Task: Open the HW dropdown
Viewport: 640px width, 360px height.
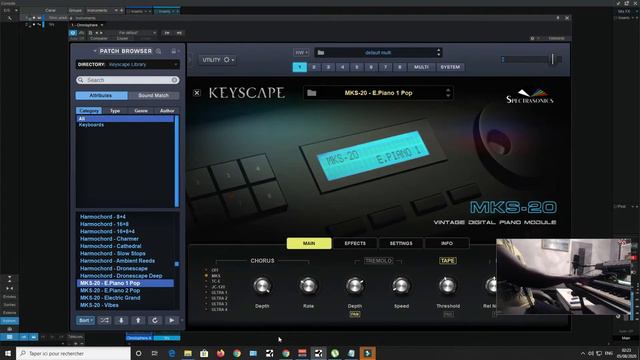Action: pyautogui.click(x=301, y=52)
